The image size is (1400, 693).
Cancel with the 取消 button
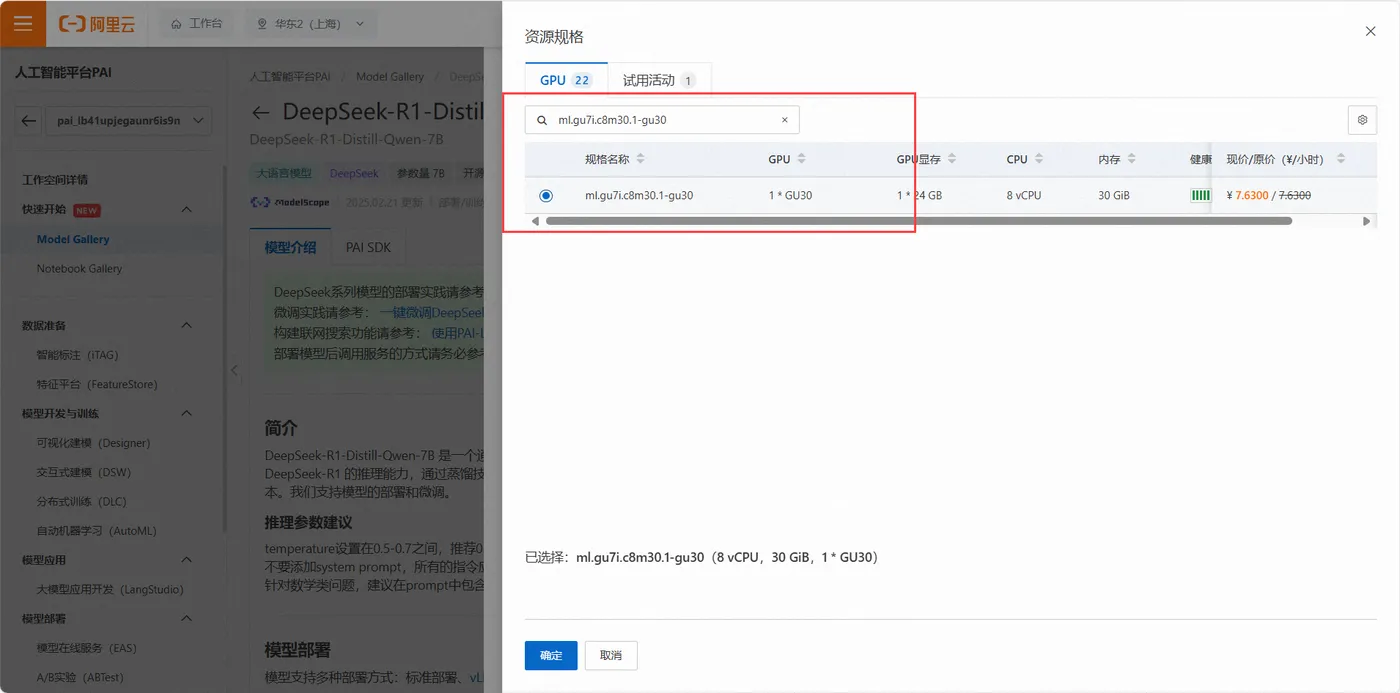(x=611, y=655)
